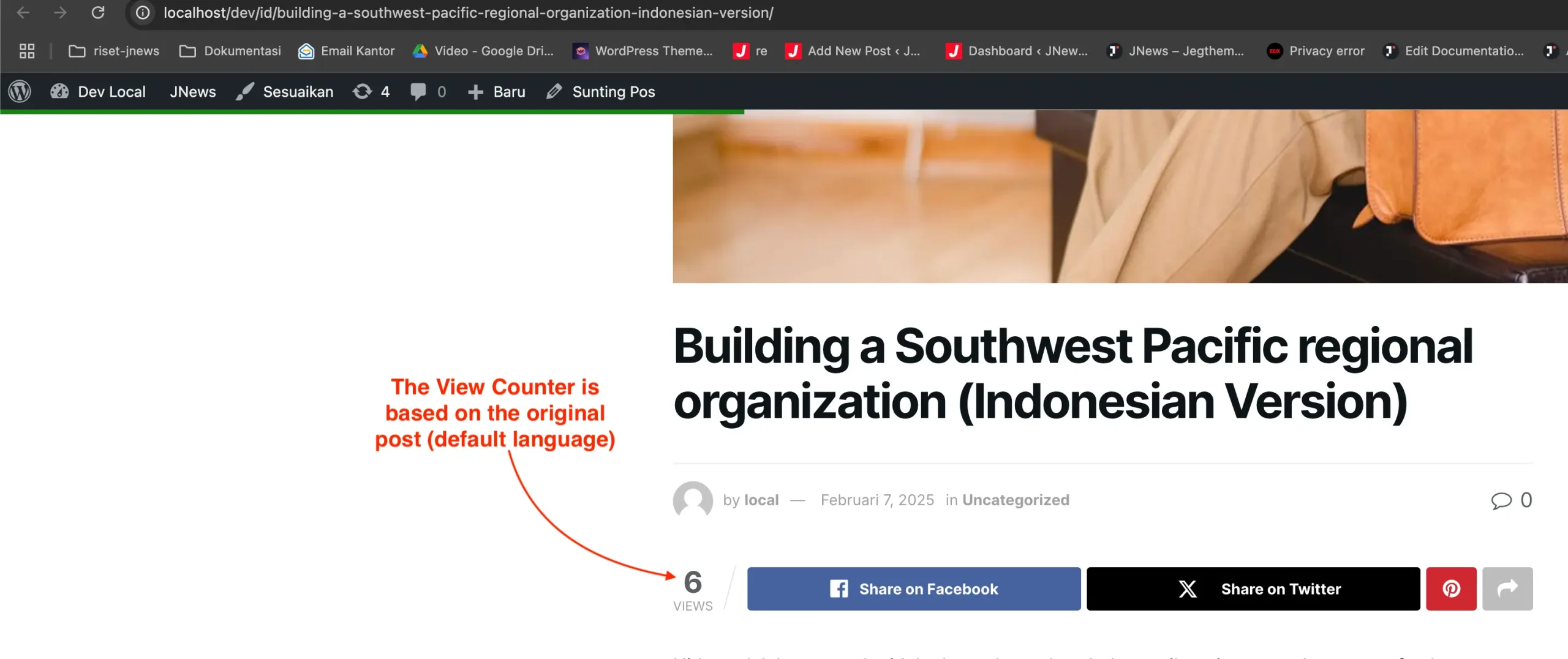Open the Baru new content menu
Viewport: 1568px width, 659px height.
[x=497, y=91]
